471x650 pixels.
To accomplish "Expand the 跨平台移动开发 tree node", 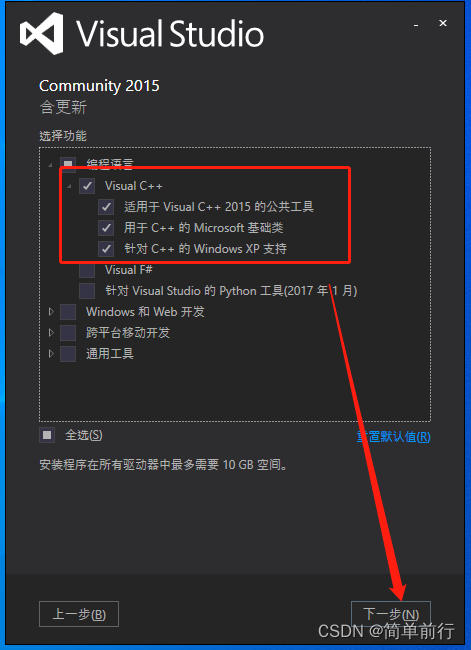I will pyautogui.click(x=51, y=332).
